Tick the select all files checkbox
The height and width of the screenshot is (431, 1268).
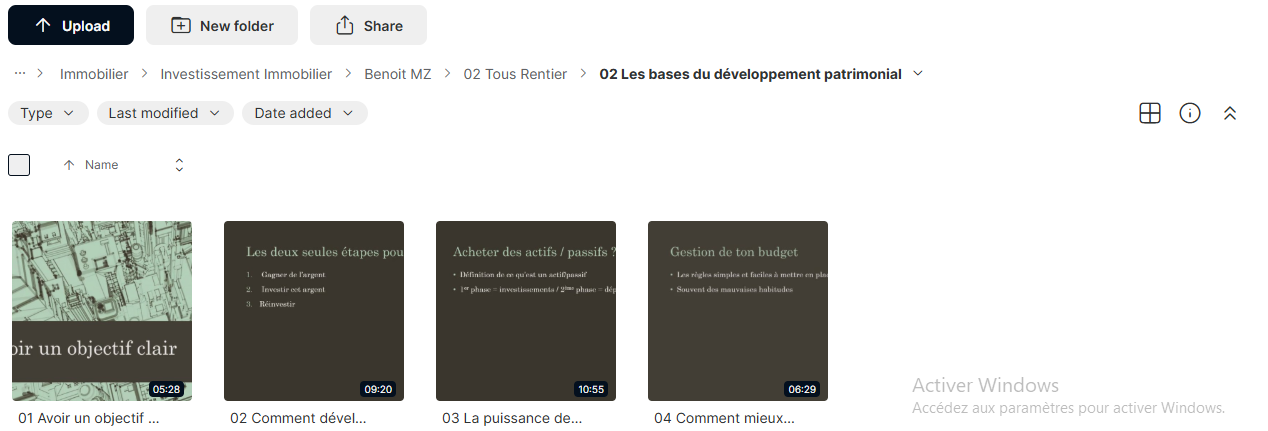(19, 165)
